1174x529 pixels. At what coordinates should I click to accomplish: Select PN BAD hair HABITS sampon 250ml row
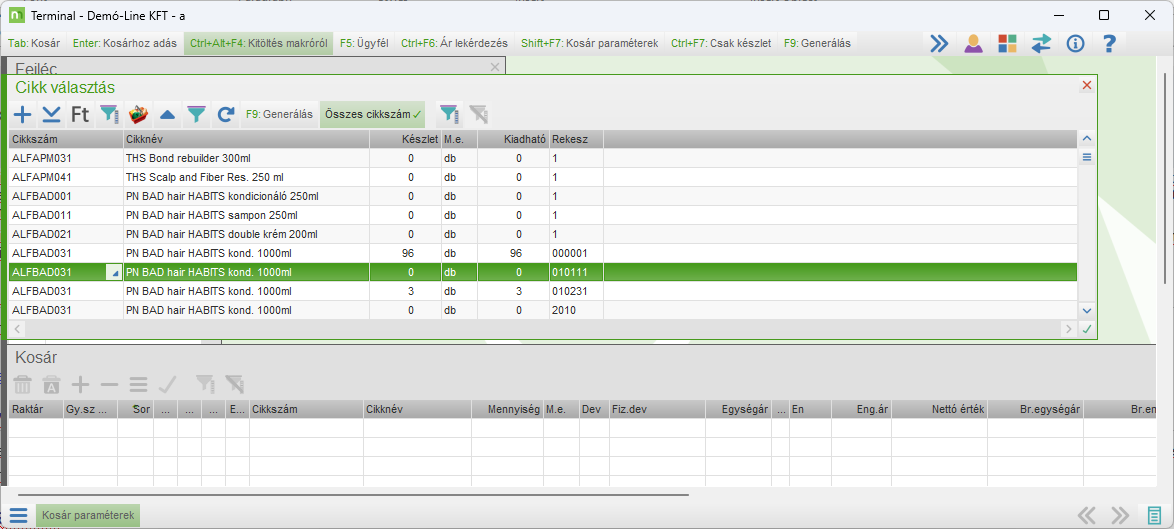(543, 215)
